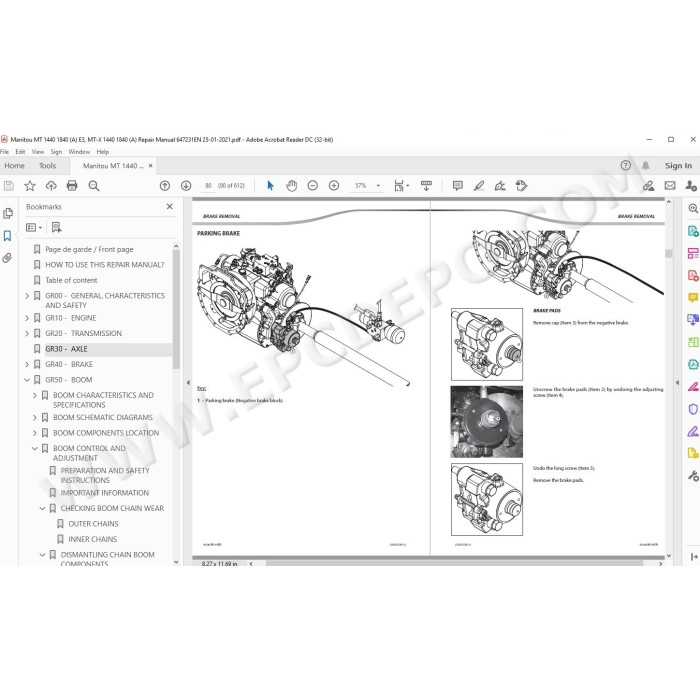Image resolution: width=700 pixels, height=700 pixels.
Task: Print the document
Action: pyautogui.click(x=72, y=186)
